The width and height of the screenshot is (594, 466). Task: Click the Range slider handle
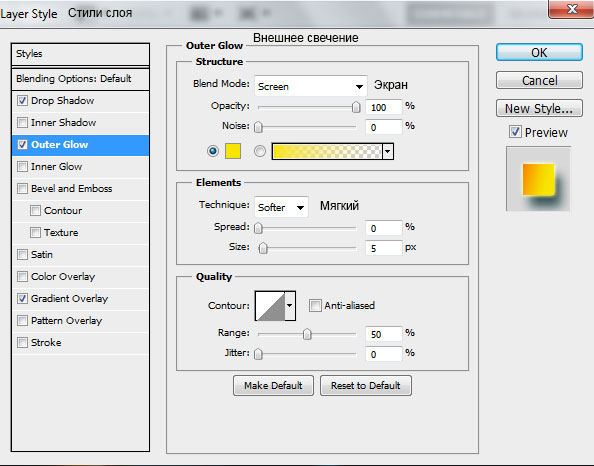307,334
